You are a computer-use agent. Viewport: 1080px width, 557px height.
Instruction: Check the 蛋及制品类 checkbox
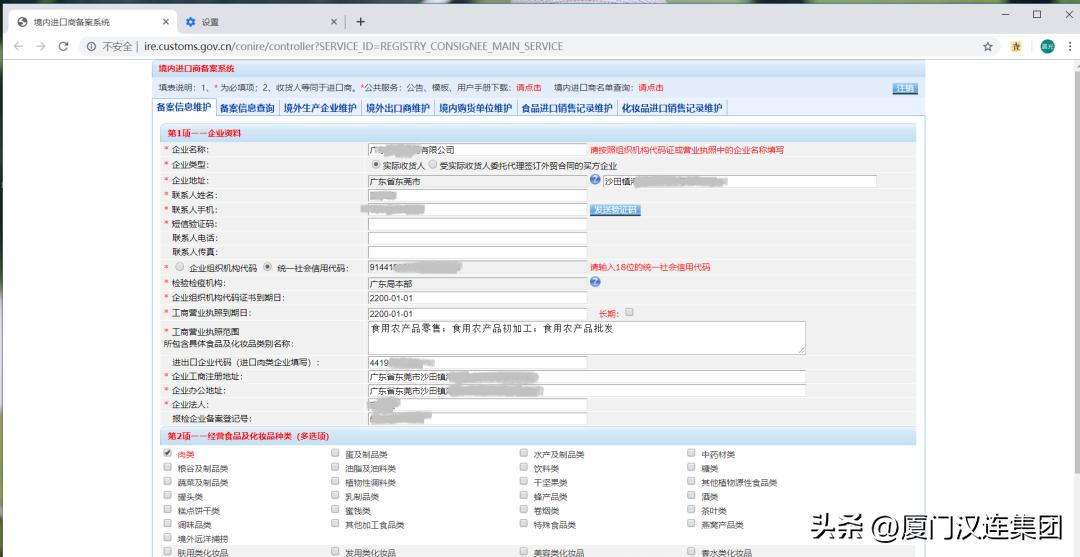coord(335,454)
